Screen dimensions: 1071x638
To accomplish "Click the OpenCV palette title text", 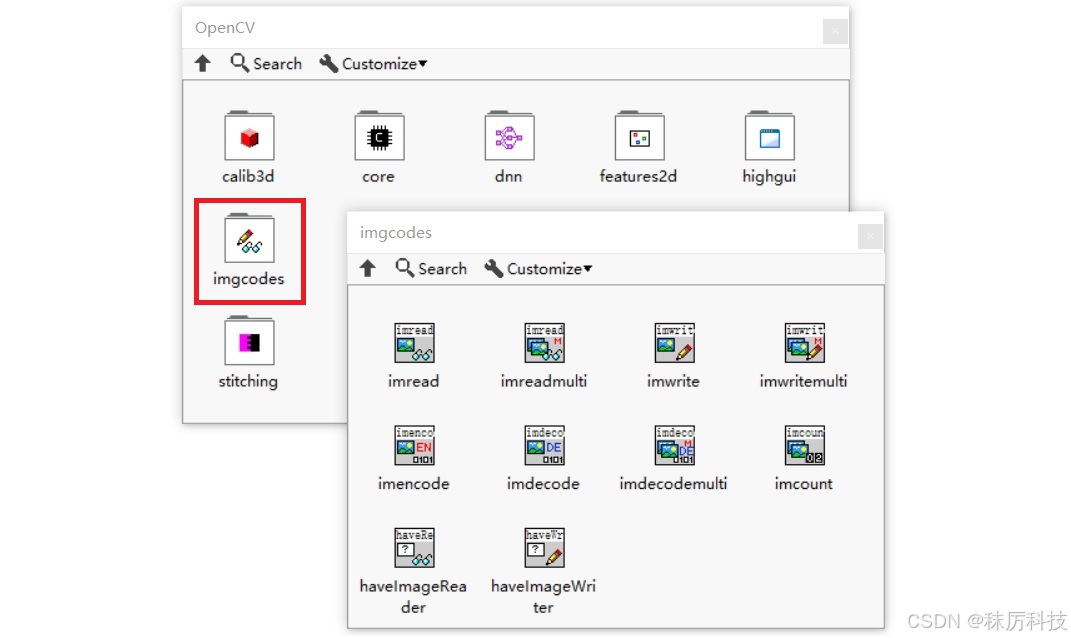I will coord(225,28).
